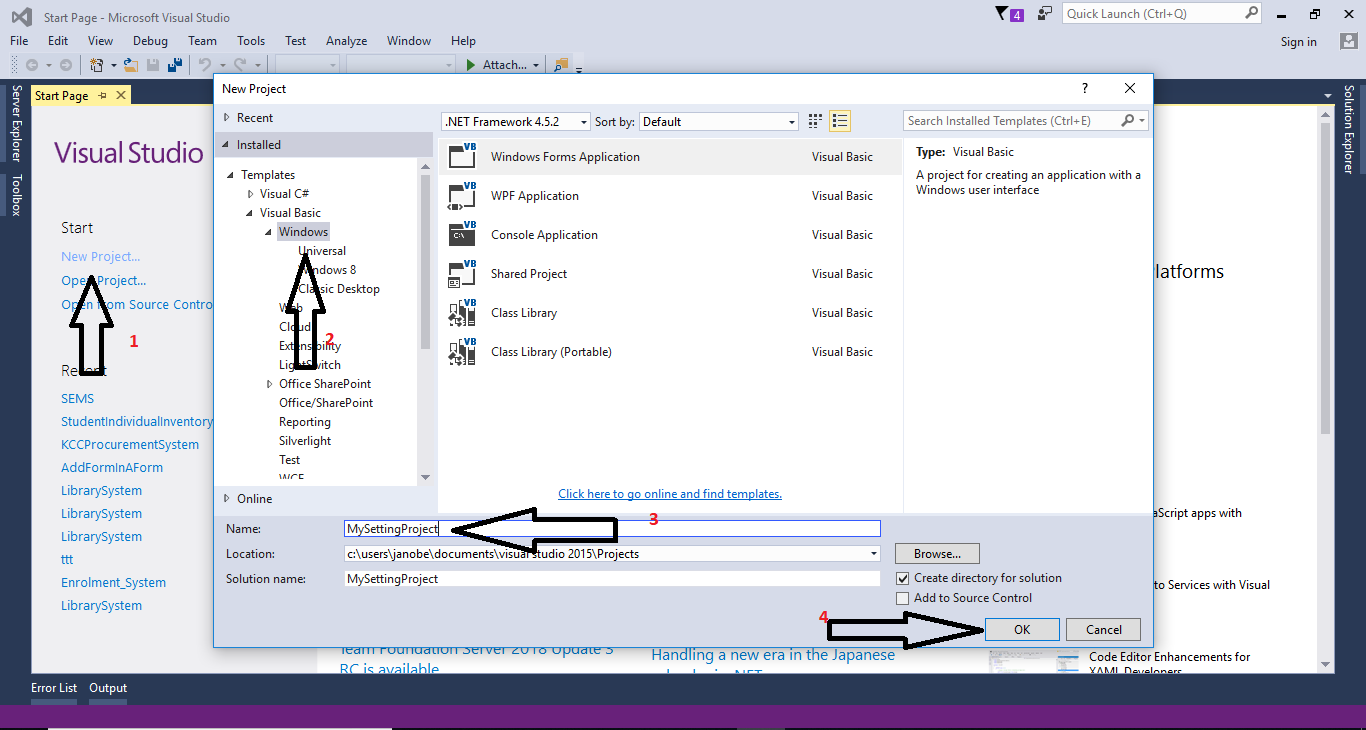
Task: Click the Name field with MySettingProject
Action: 612,528
